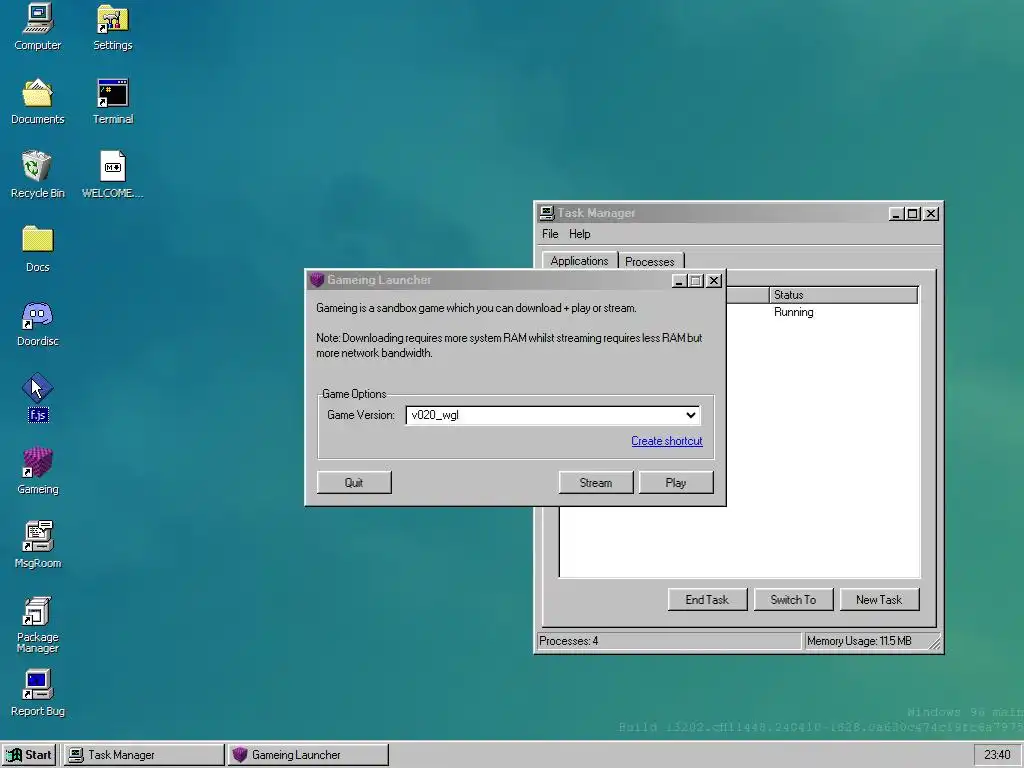
Task: Click the Task Manager title bar icon
Action: [547, 213]
